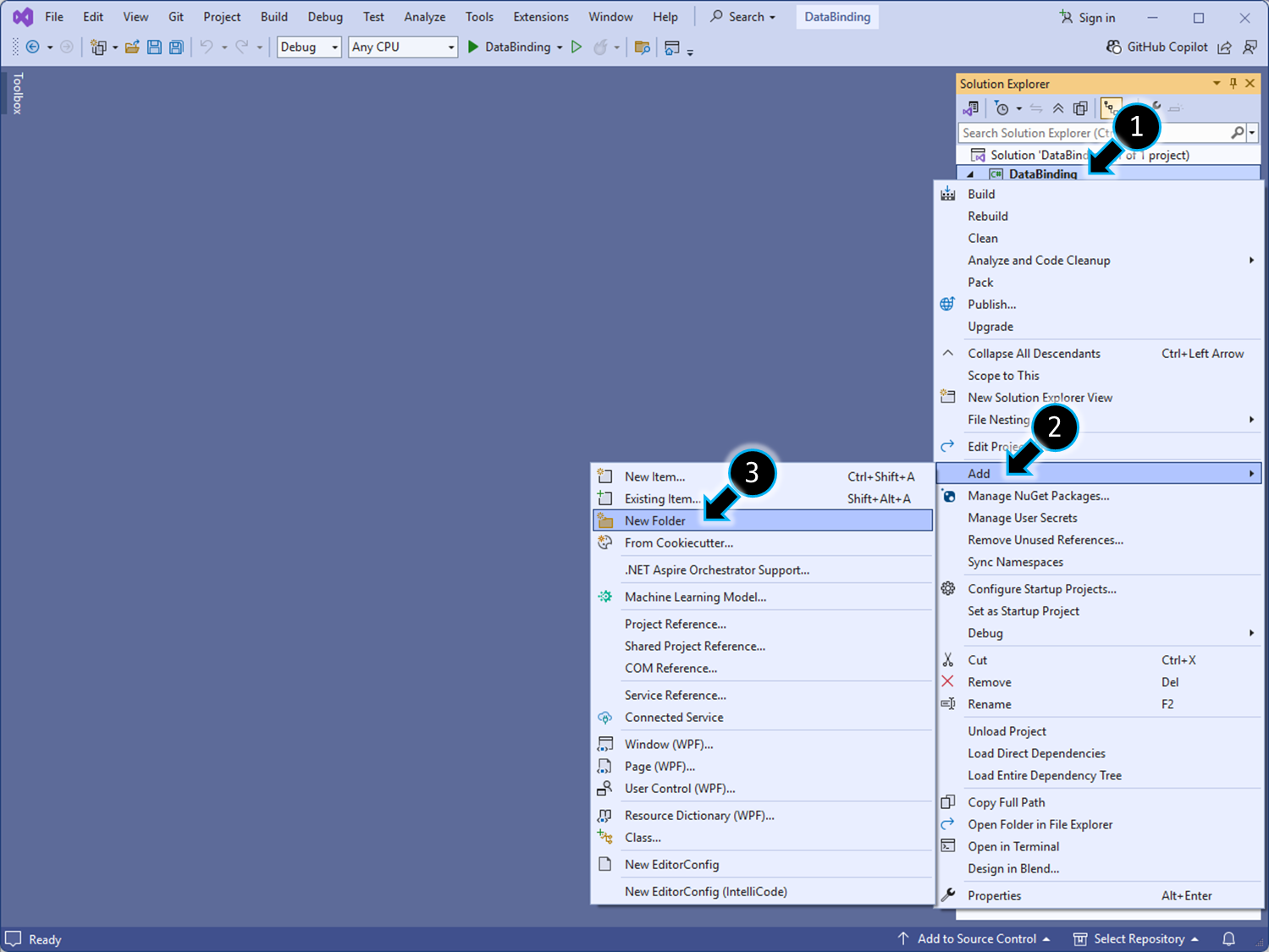Collapse the DataBinding project node arrow
Screen dimensions: 1269x952
tap(970, 174)
